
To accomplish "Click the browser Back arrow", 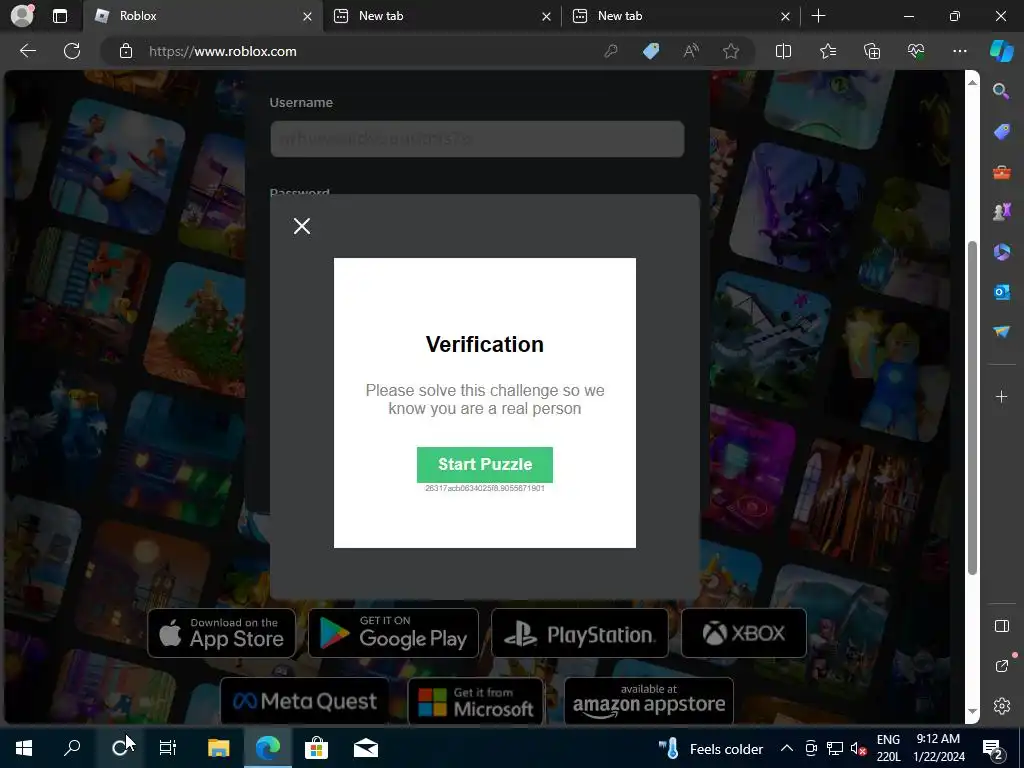I will (27, 51).
